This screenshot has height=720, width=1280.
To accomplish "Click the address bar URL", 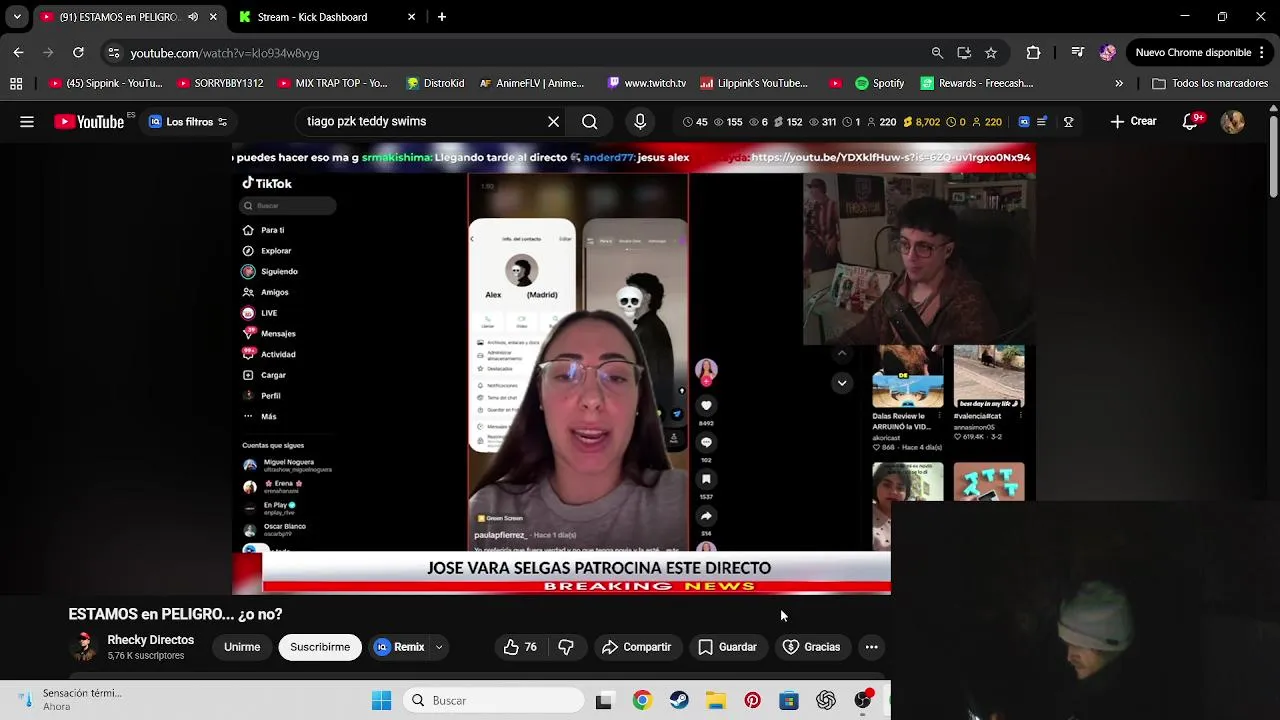I will tap(225, 53).
